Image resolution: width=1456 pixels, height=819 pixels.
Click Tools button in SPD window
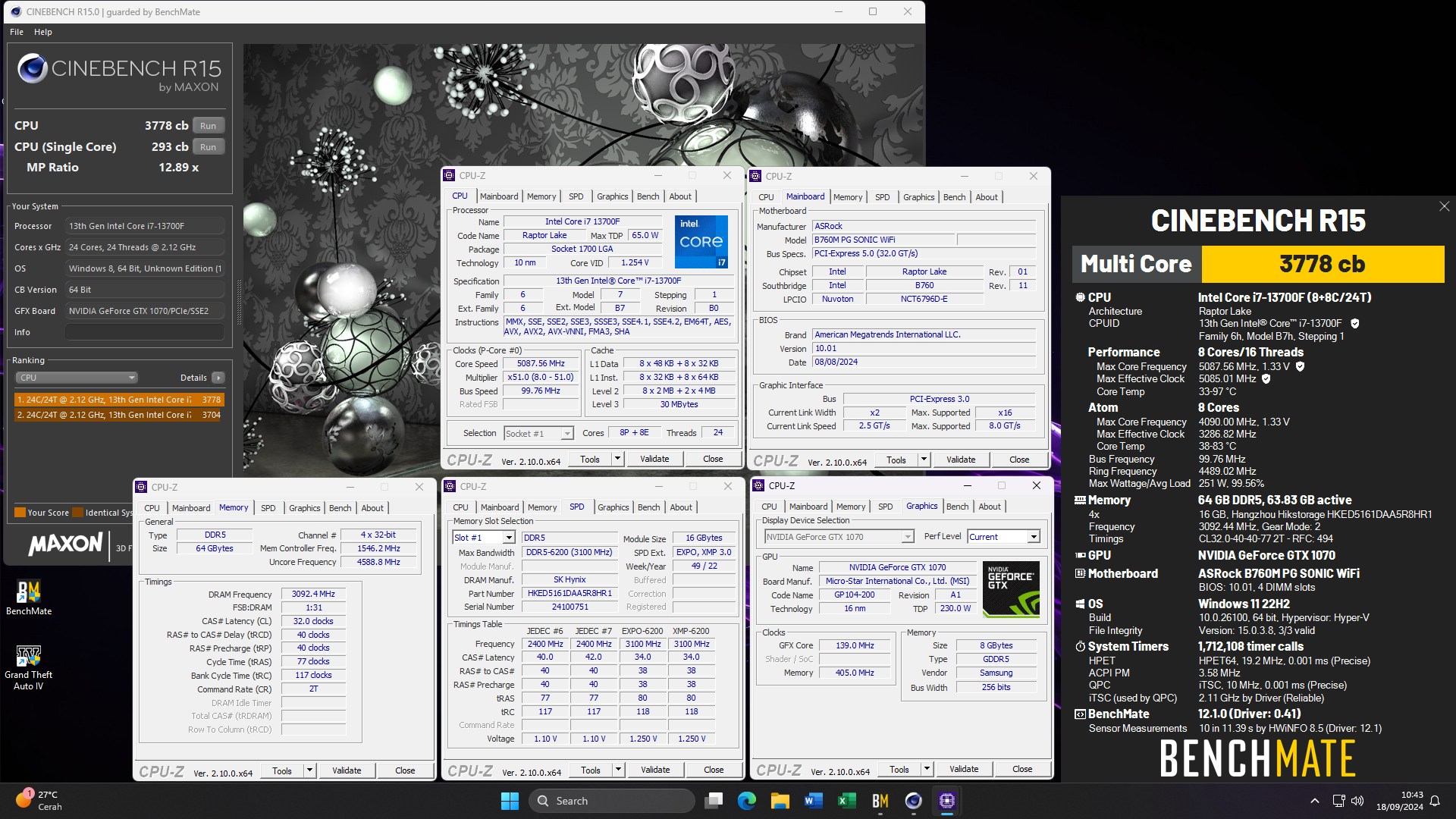591,770
